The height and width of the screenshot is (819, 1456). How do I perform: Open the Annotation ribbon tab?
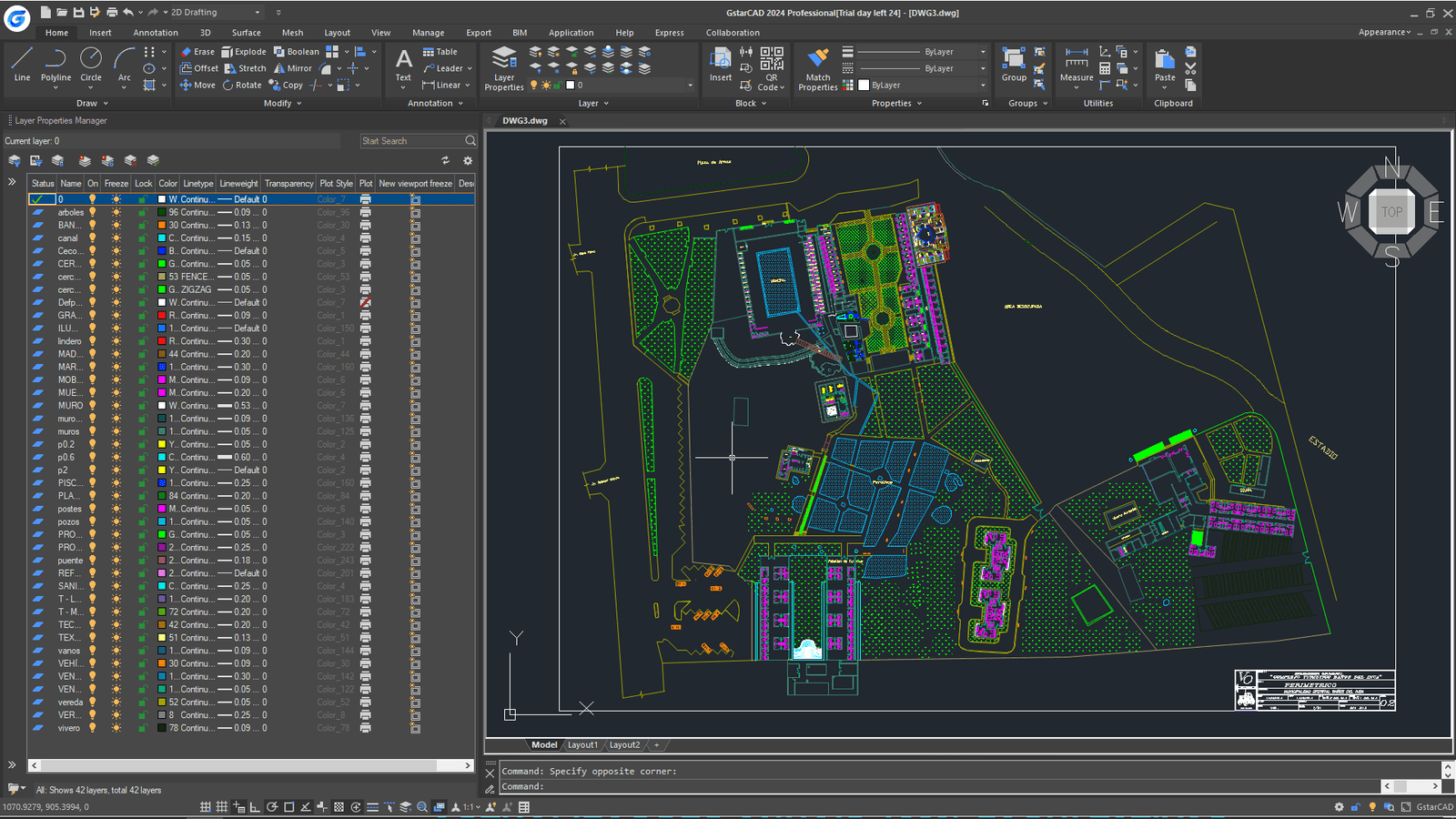coord(156,33)
